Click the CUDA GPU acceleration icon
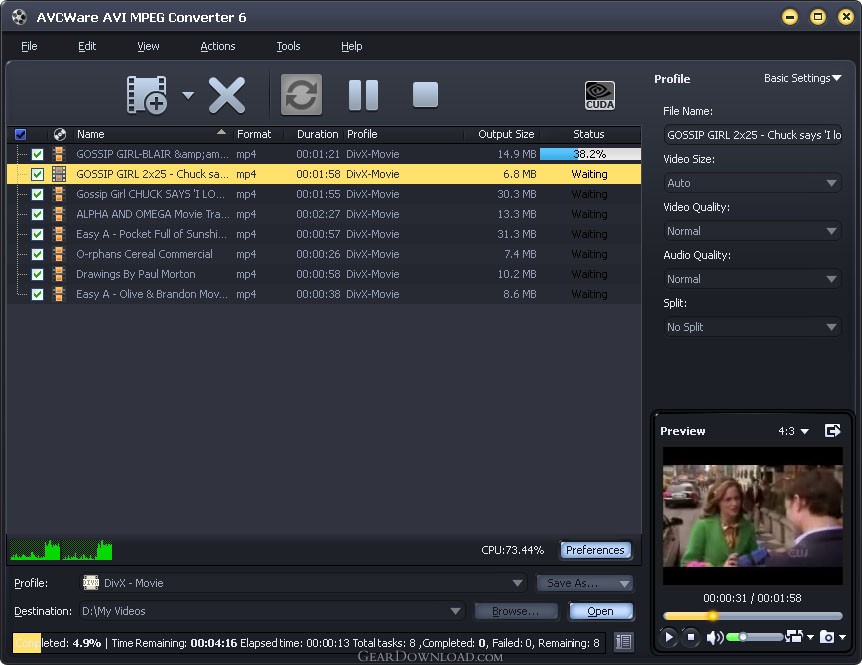862x665 pixels. point(600,96)
